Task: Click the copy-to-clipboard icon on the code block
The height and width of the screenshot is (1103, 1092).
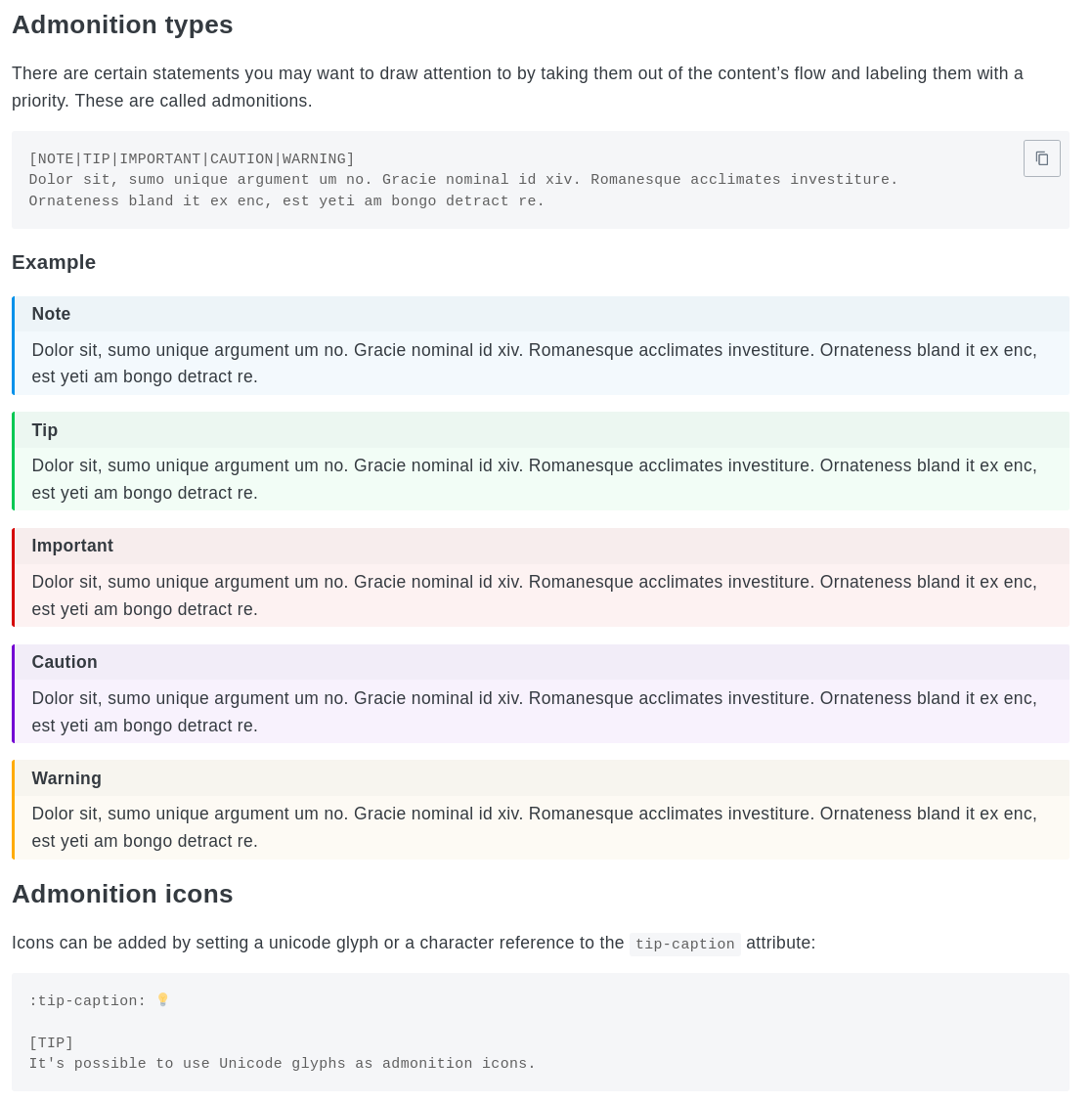Action: tap(1041, 157)
